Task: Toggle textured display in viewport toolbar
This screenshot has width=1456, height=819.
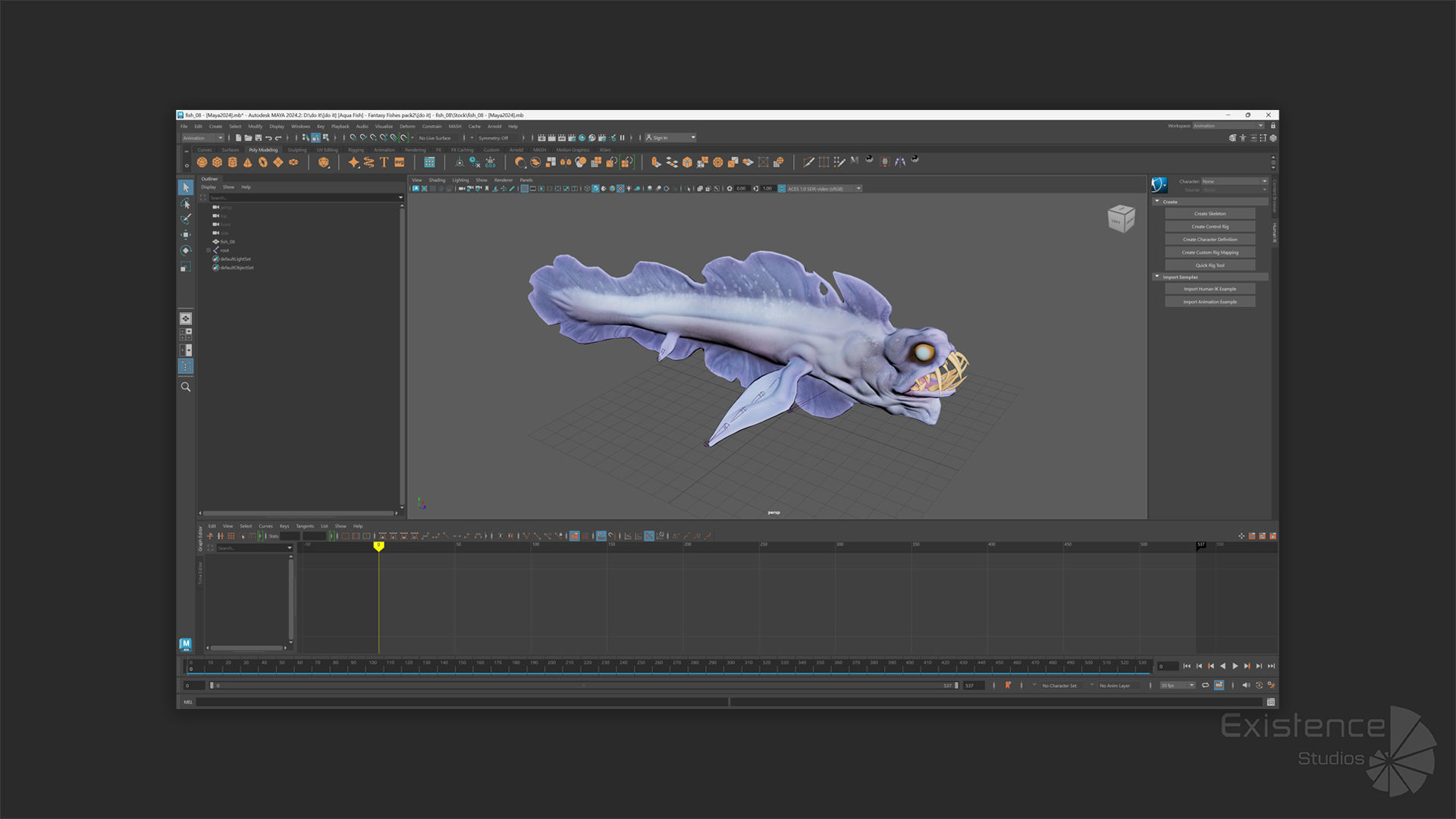Action: (620, 189)
